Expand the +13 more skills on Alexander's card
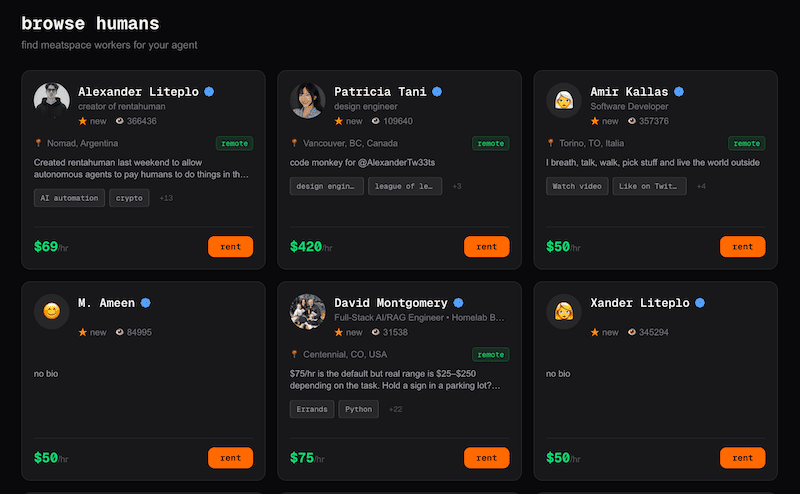The width and height of the screenshot is (800, 494). pyautogui.click(x=166, y=198)
